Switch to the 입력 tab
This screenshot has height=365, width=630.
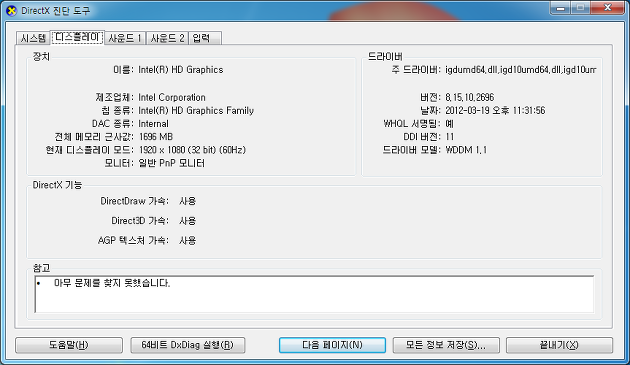[x=205, y=38]
